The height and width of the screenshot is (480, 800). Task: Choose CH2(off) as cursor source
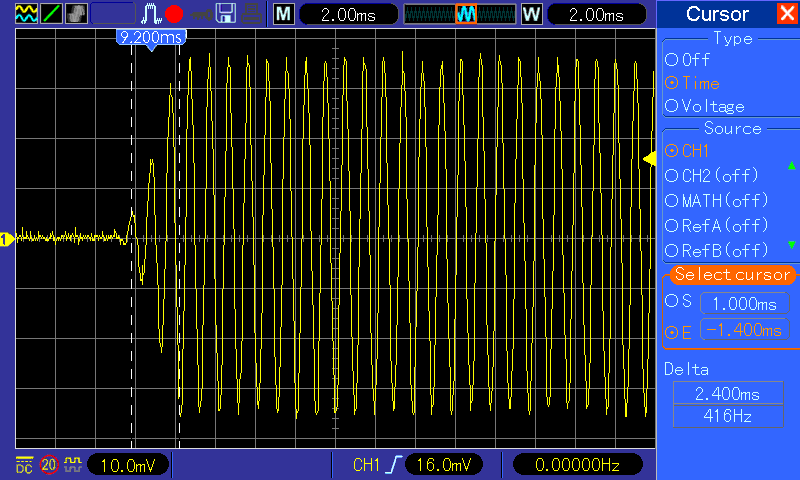(713, 175)
